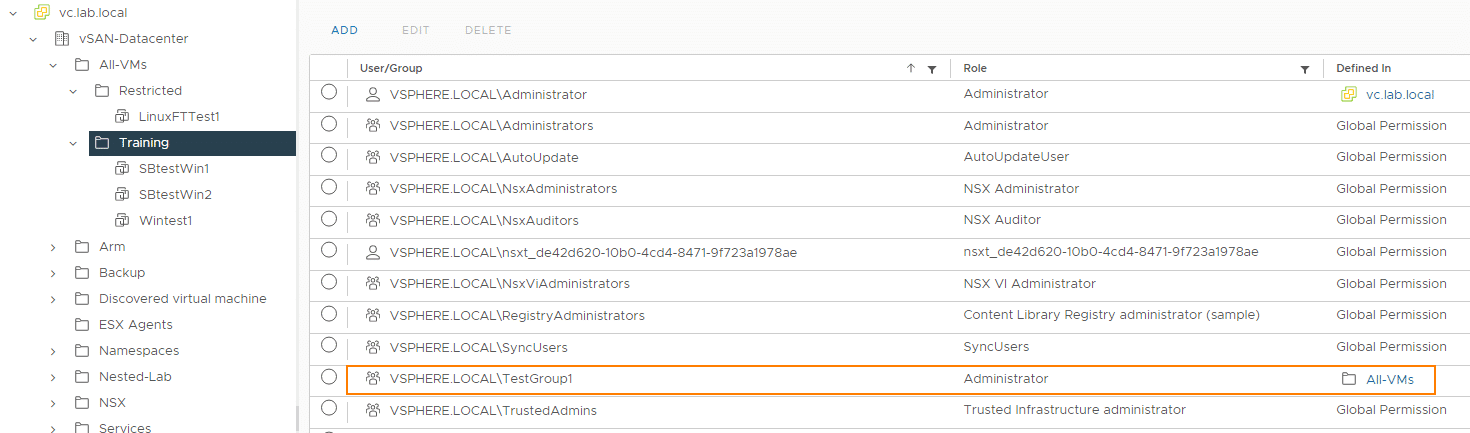
Task: Expand the Nested-Lab folder
Action: pyautogui.click(x=53, y=377)
